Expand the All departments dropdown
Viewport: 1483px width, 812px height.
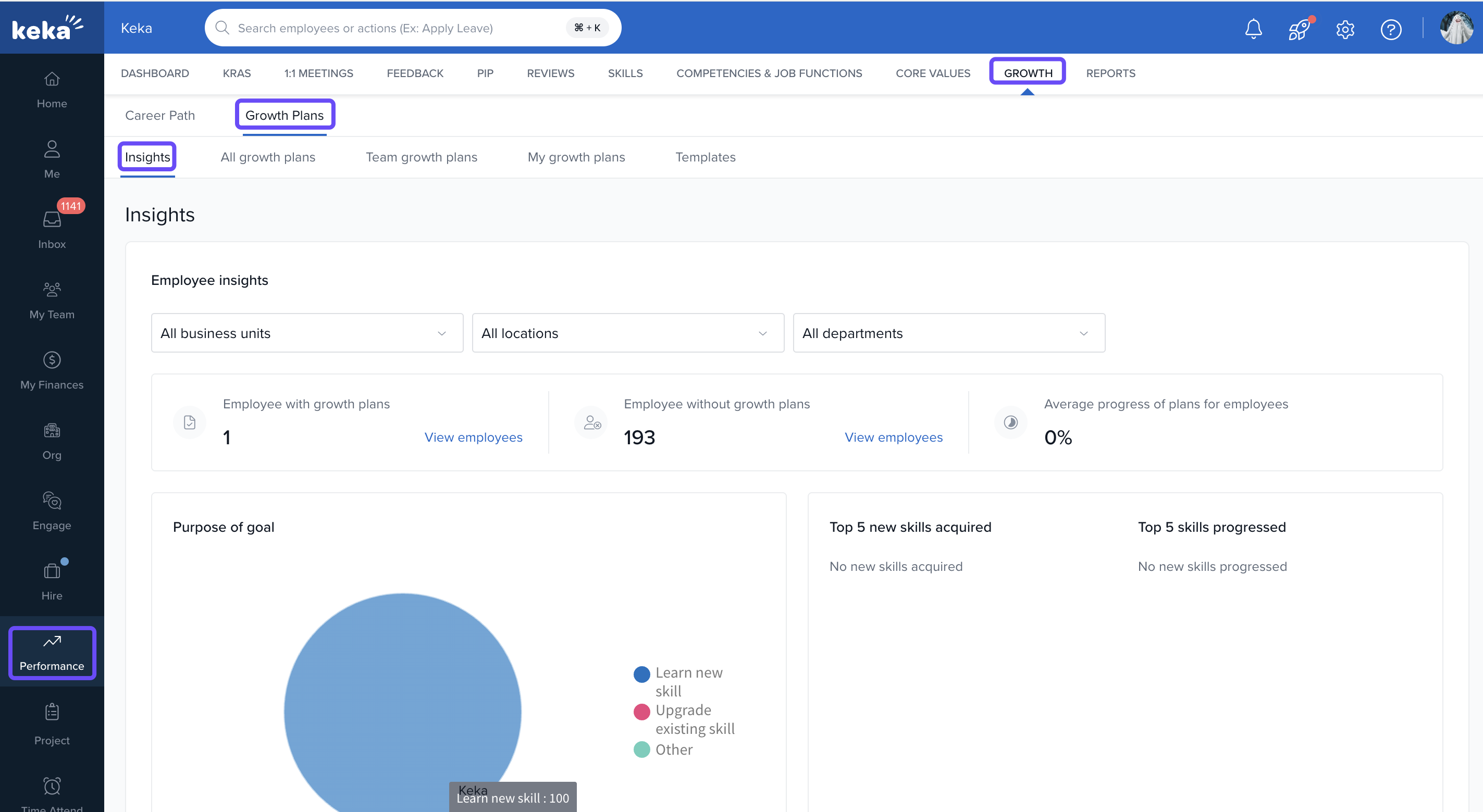click(948, 333)
